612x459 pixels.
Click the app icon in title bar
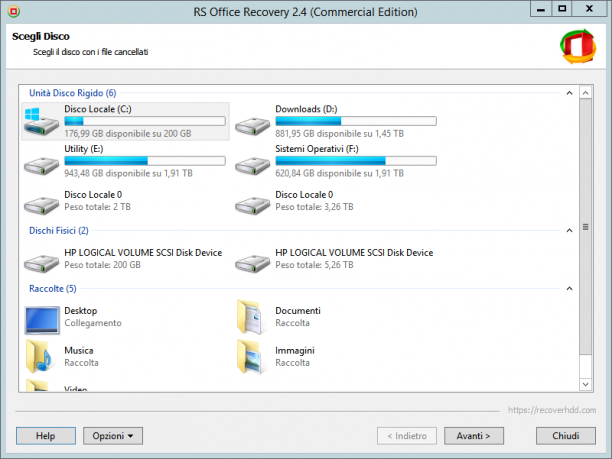pyautogui.click(x=14, y=12)
